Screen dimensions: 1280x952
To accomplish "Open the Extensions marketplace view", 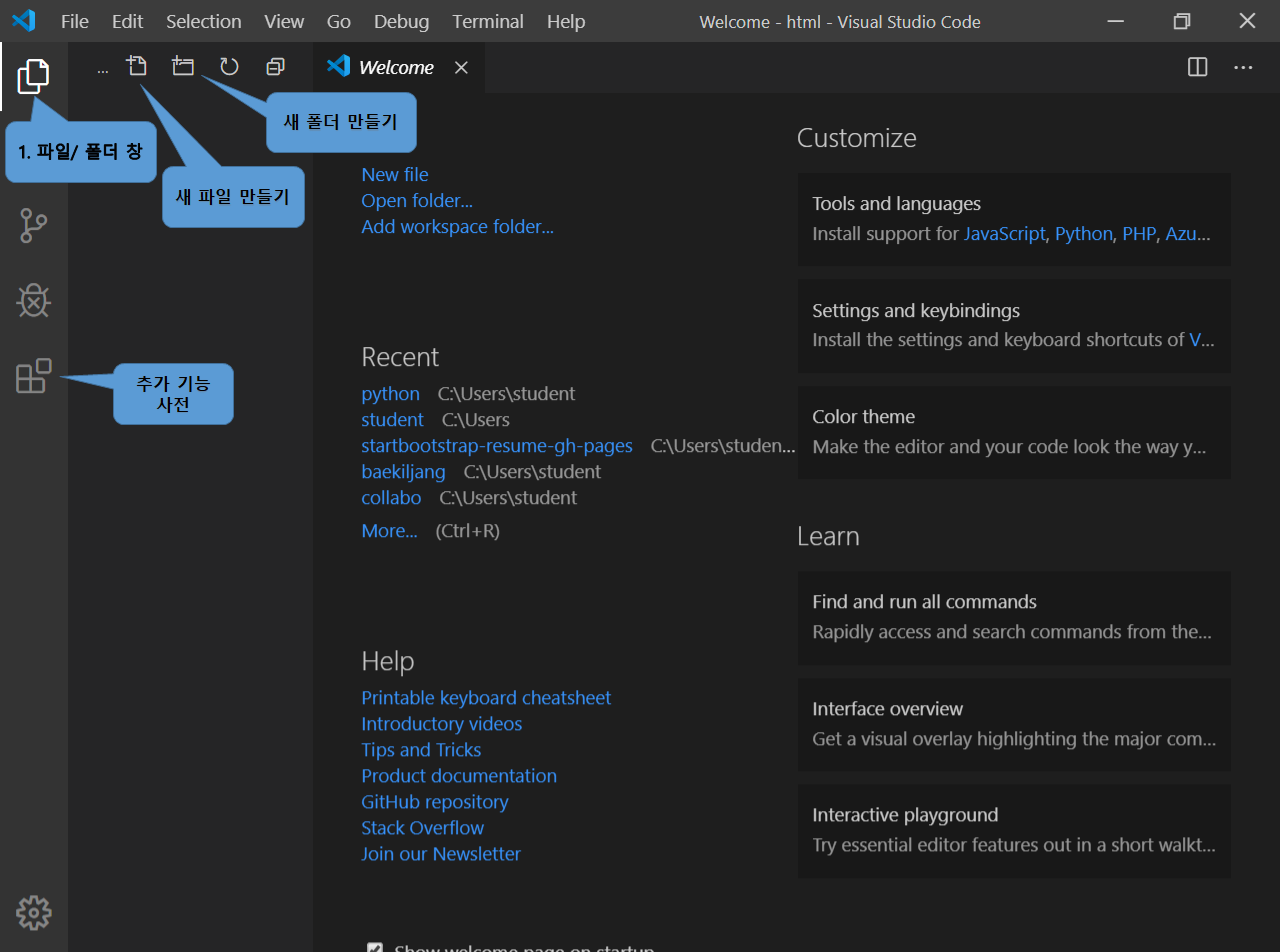I will 33,376.
